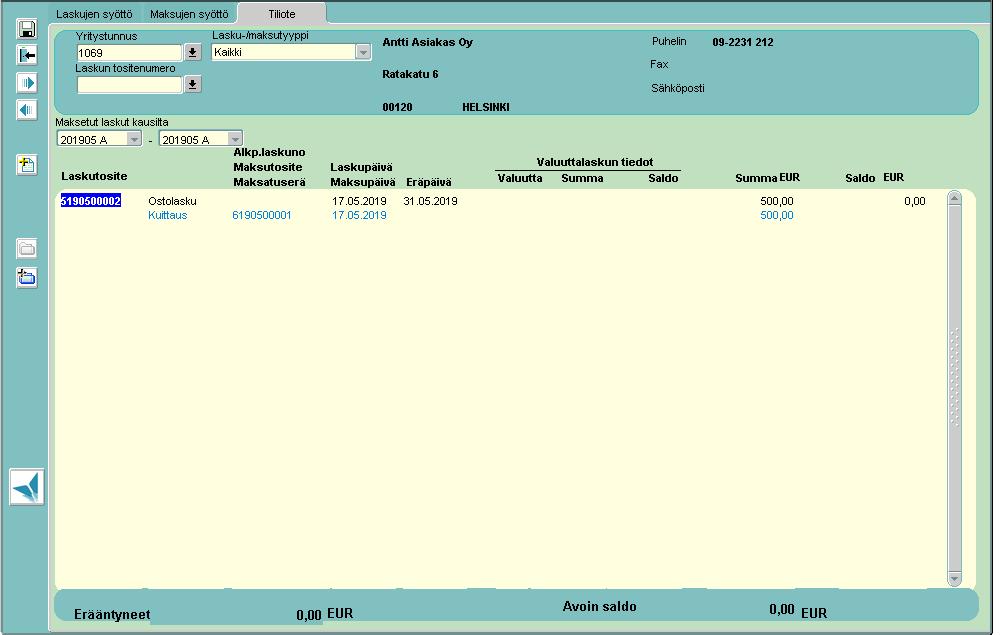The width and height of the screenshot is (1003, 635).
Task: Open Laskun tositenumero lookup arrow button
Action: click(x=193, y=84)
